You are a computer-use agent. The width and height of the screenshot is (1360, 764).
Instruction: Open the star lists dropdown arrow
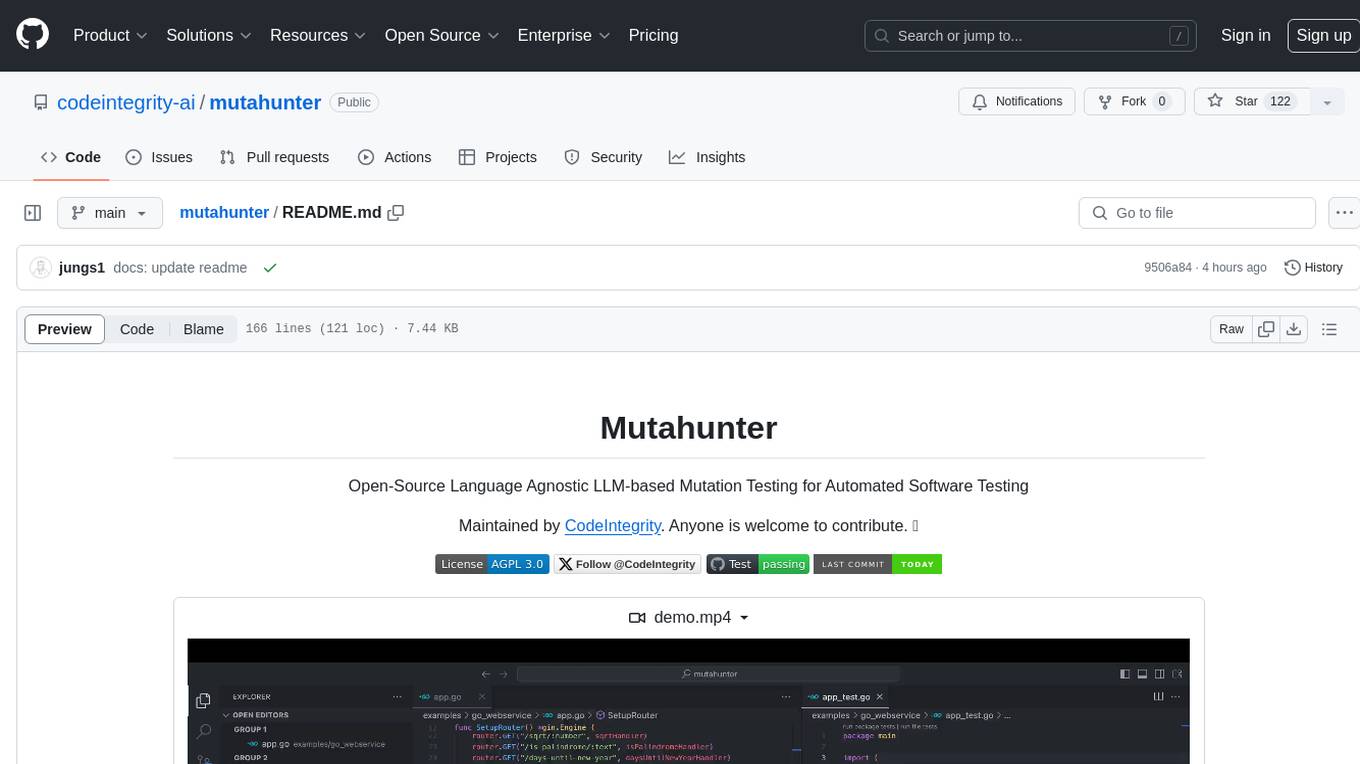coord(1327,102)
